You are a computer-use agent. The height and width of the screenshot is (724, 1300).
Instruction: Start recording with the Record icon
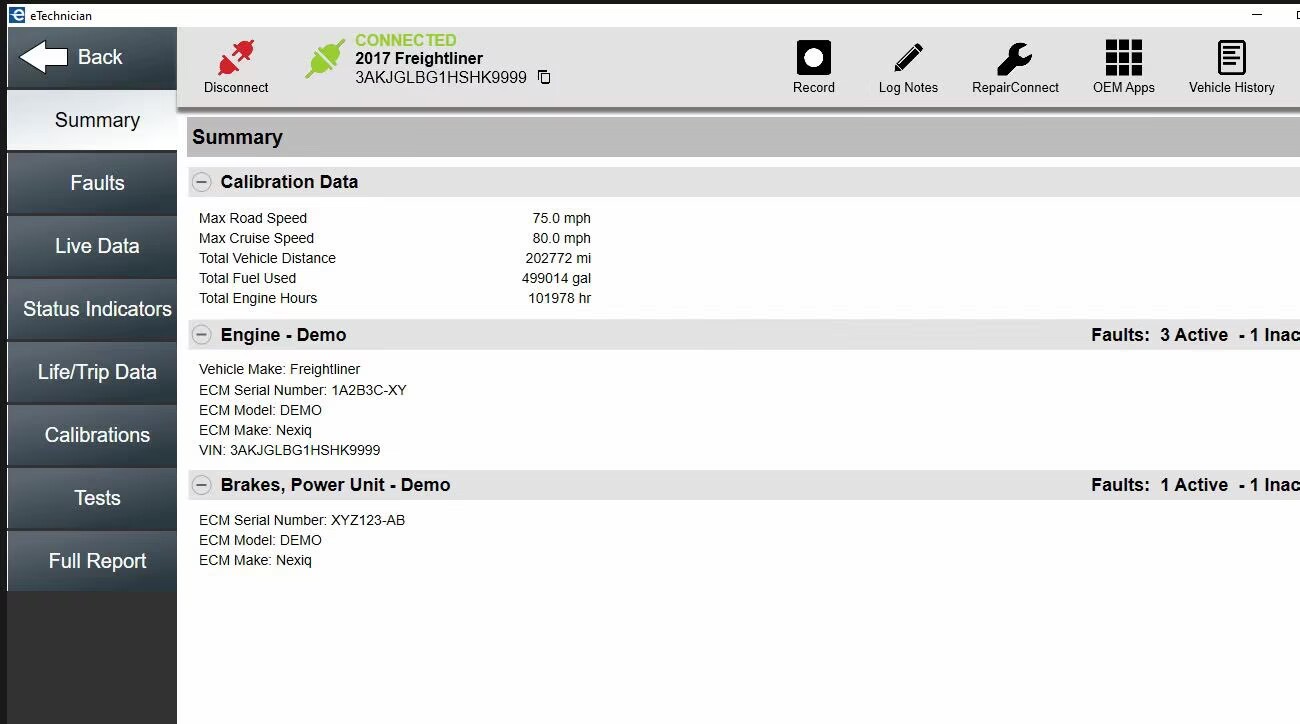[813, 58]
